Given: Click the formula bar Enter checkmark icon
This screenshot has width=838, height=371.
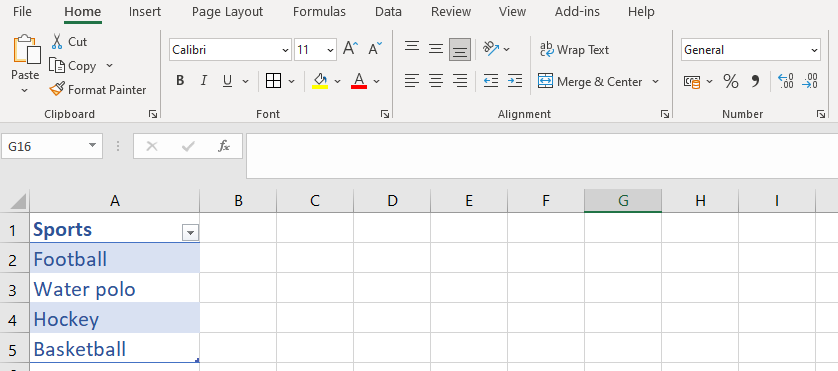Looking at the screenshot, I should (x=188, y=146).
